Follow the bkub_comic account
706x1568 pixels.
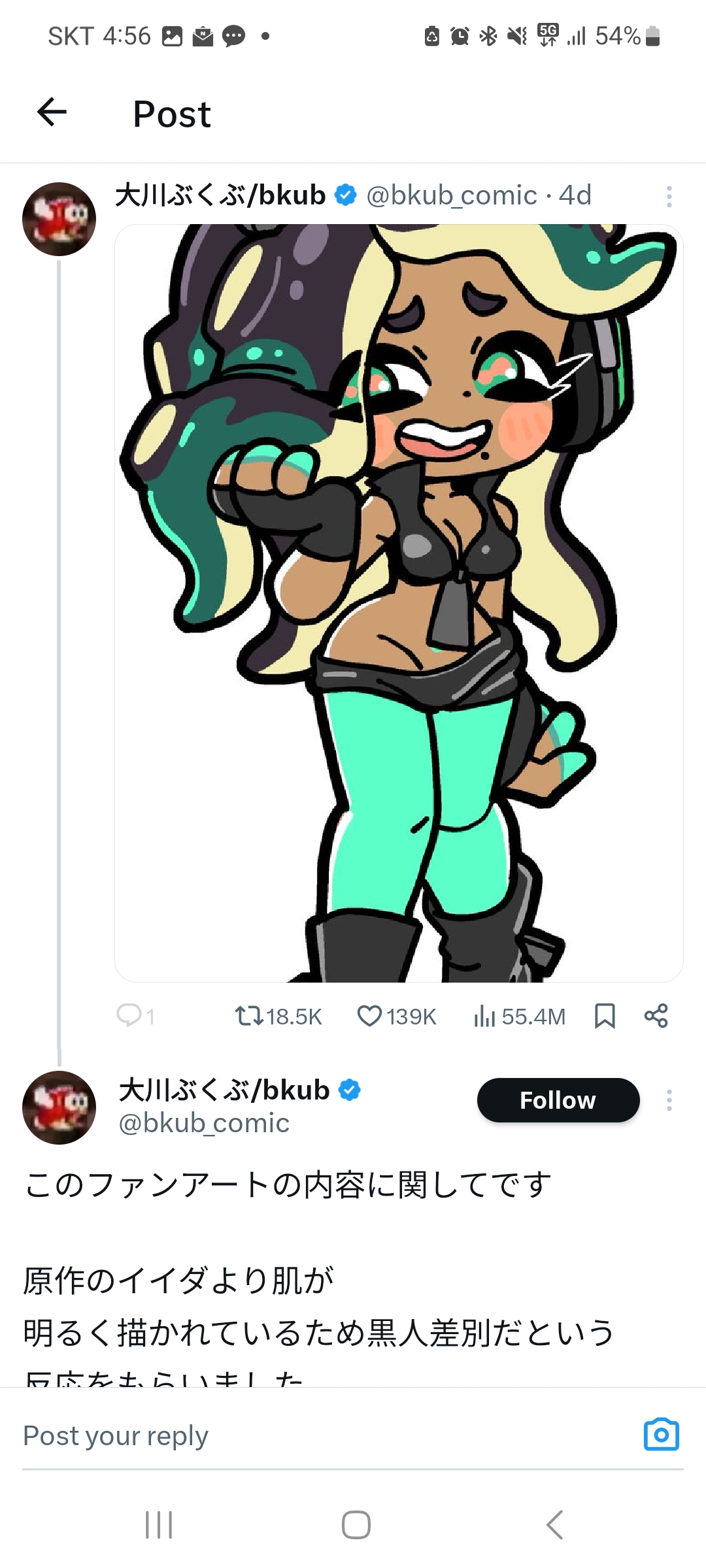(558, 1100)
